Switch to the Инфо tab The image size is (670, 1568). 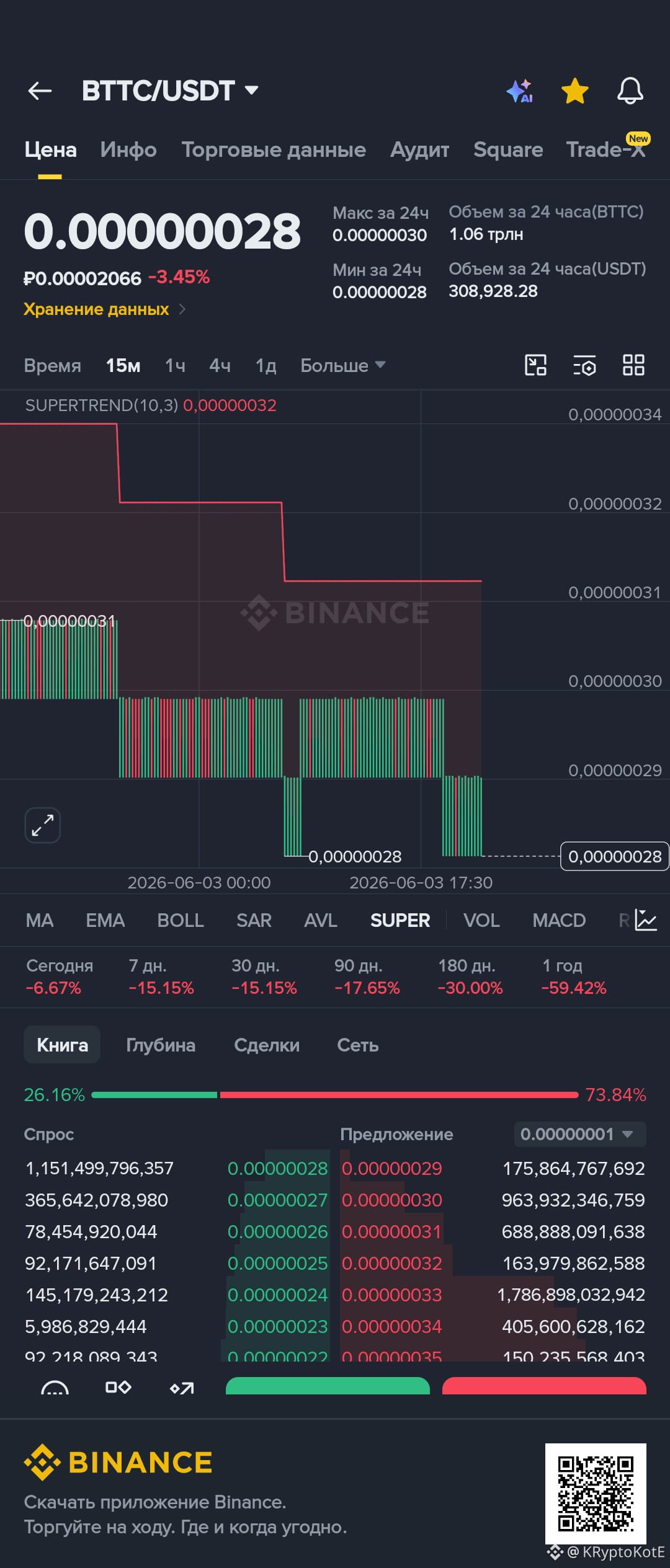coord(128,149)
